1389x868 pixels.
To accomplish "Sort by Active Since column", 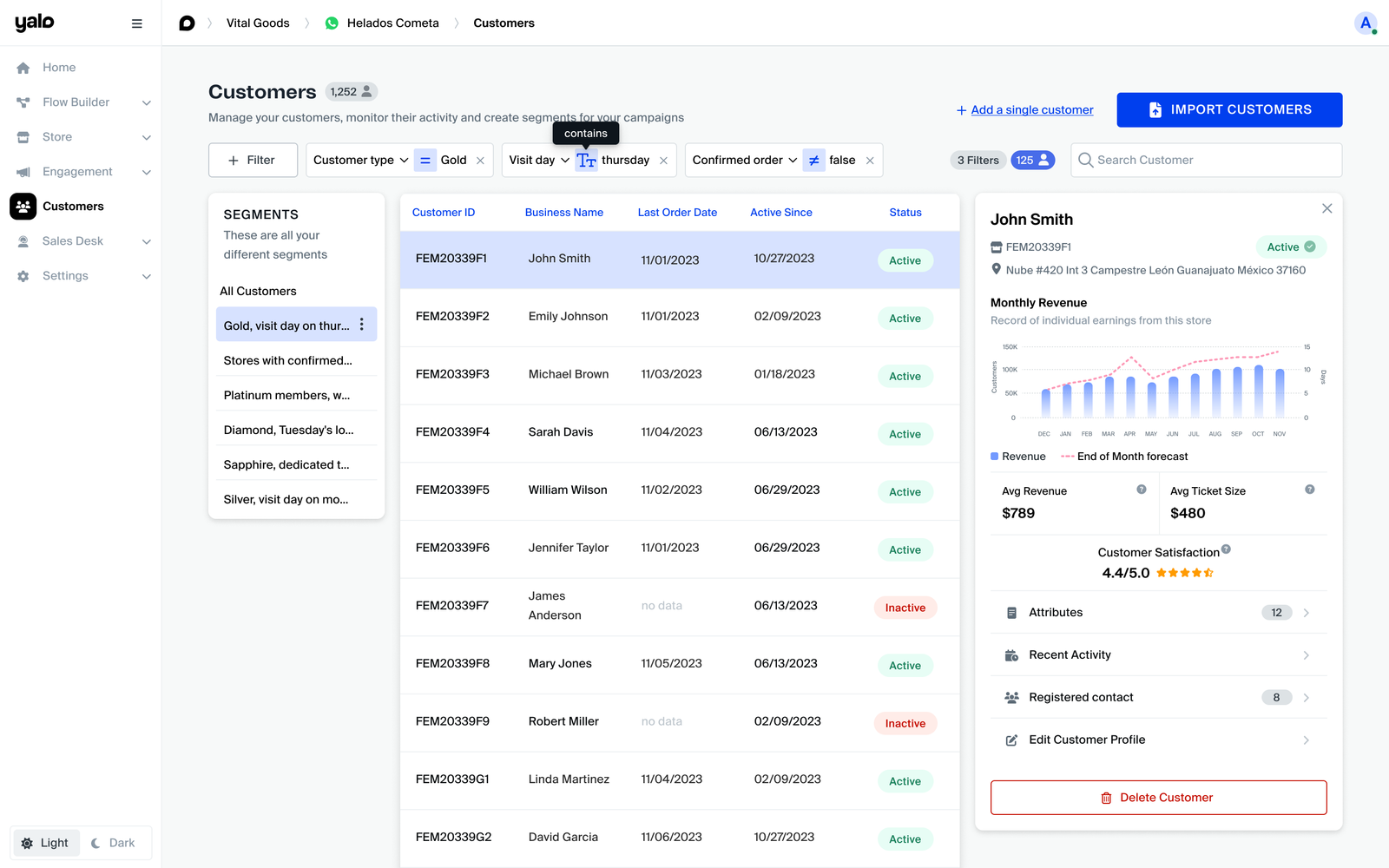I will point(781,213).
